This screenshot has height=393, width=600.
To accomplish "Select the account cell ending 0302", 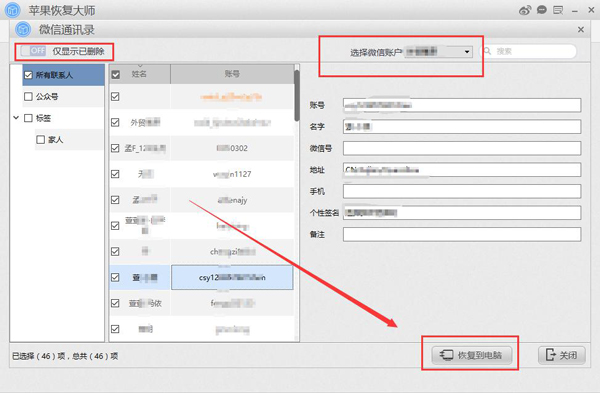I will pyautogui.click(x=232, y=148).
